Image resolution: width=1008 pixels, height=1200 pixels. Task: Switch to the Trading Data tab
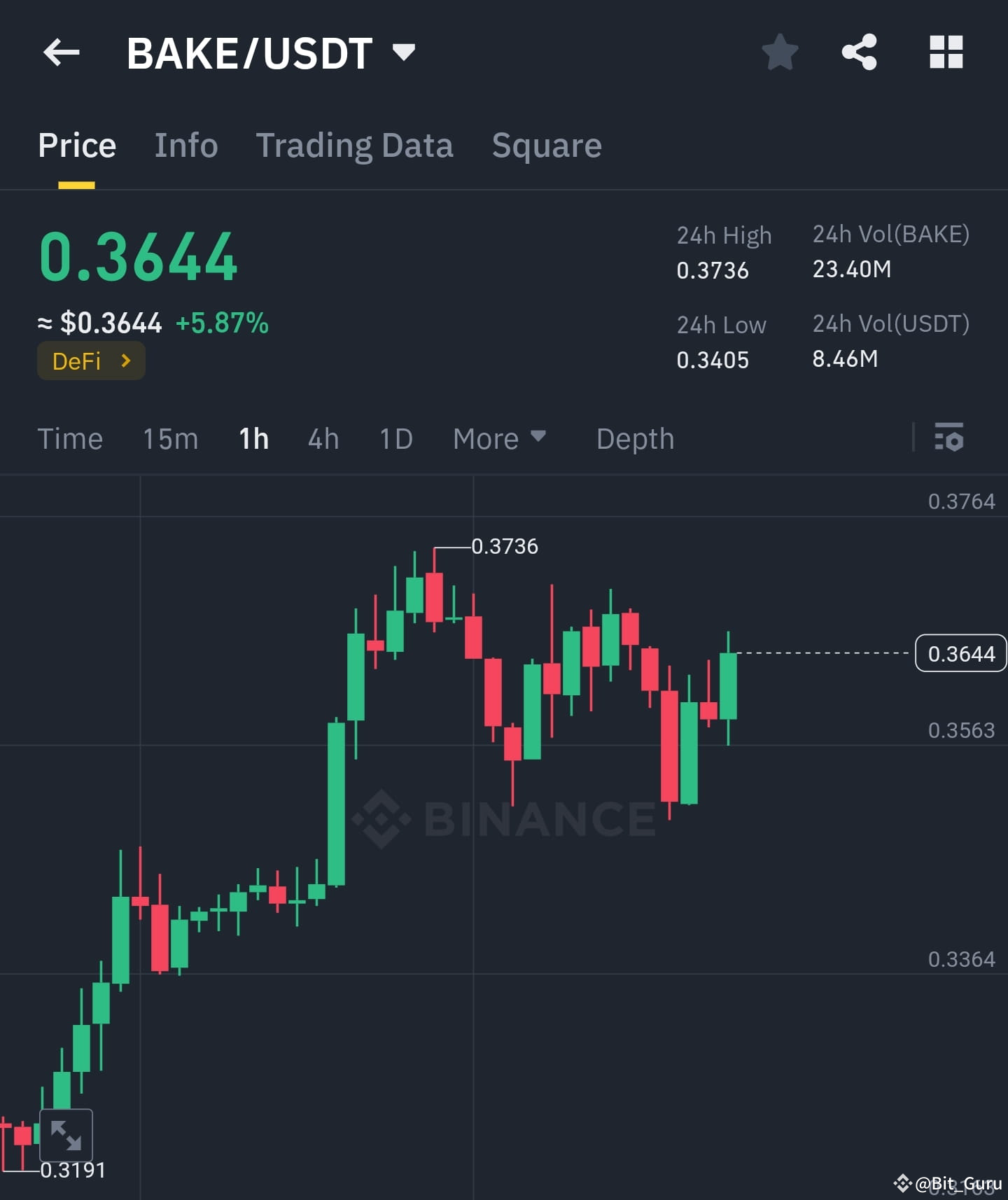[355, 145]
